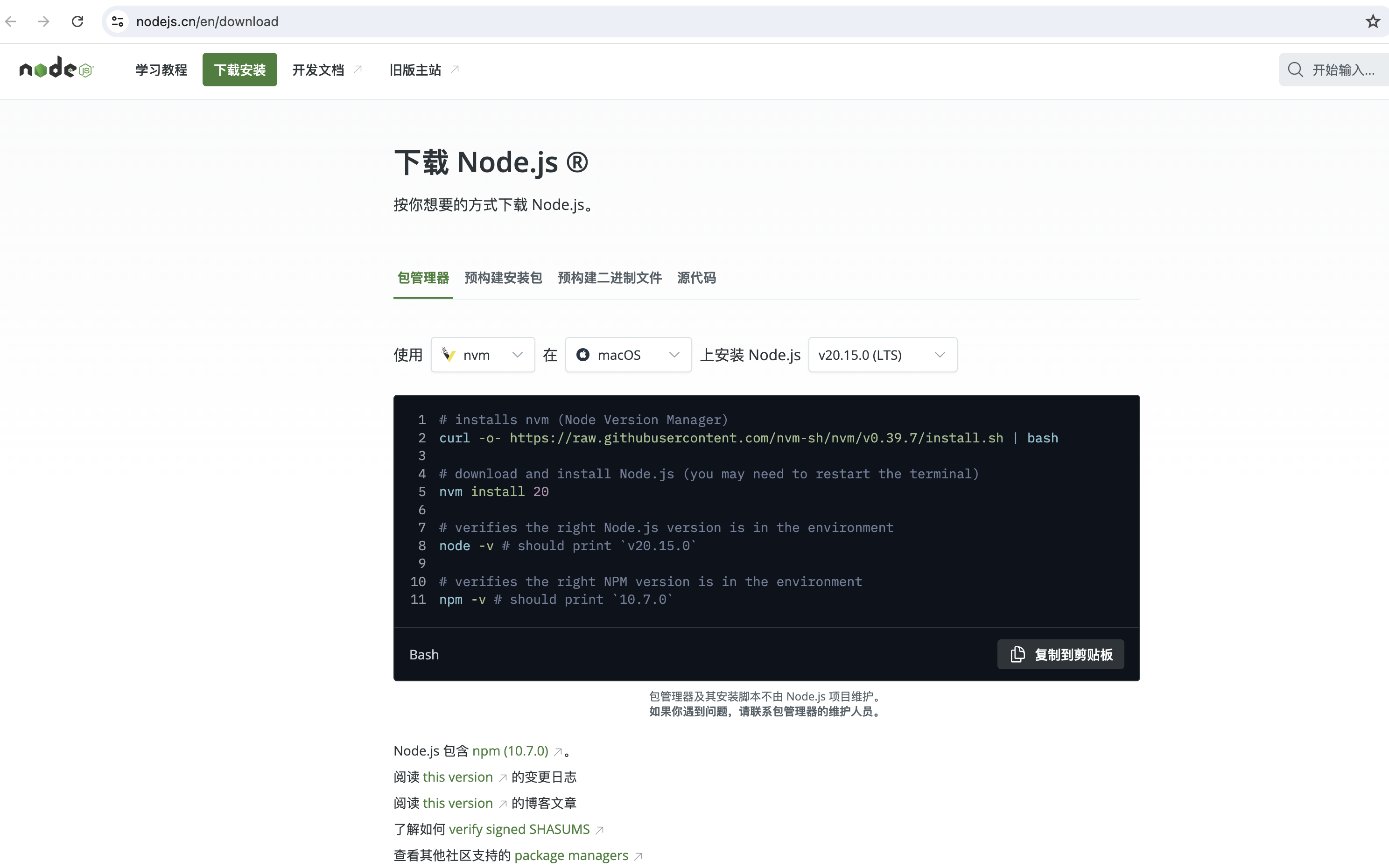Image resolution: width=1389 pixels, height=868 pixels.
Task: Switch to the 预构建安装包 tab
Action: (503, 278)
